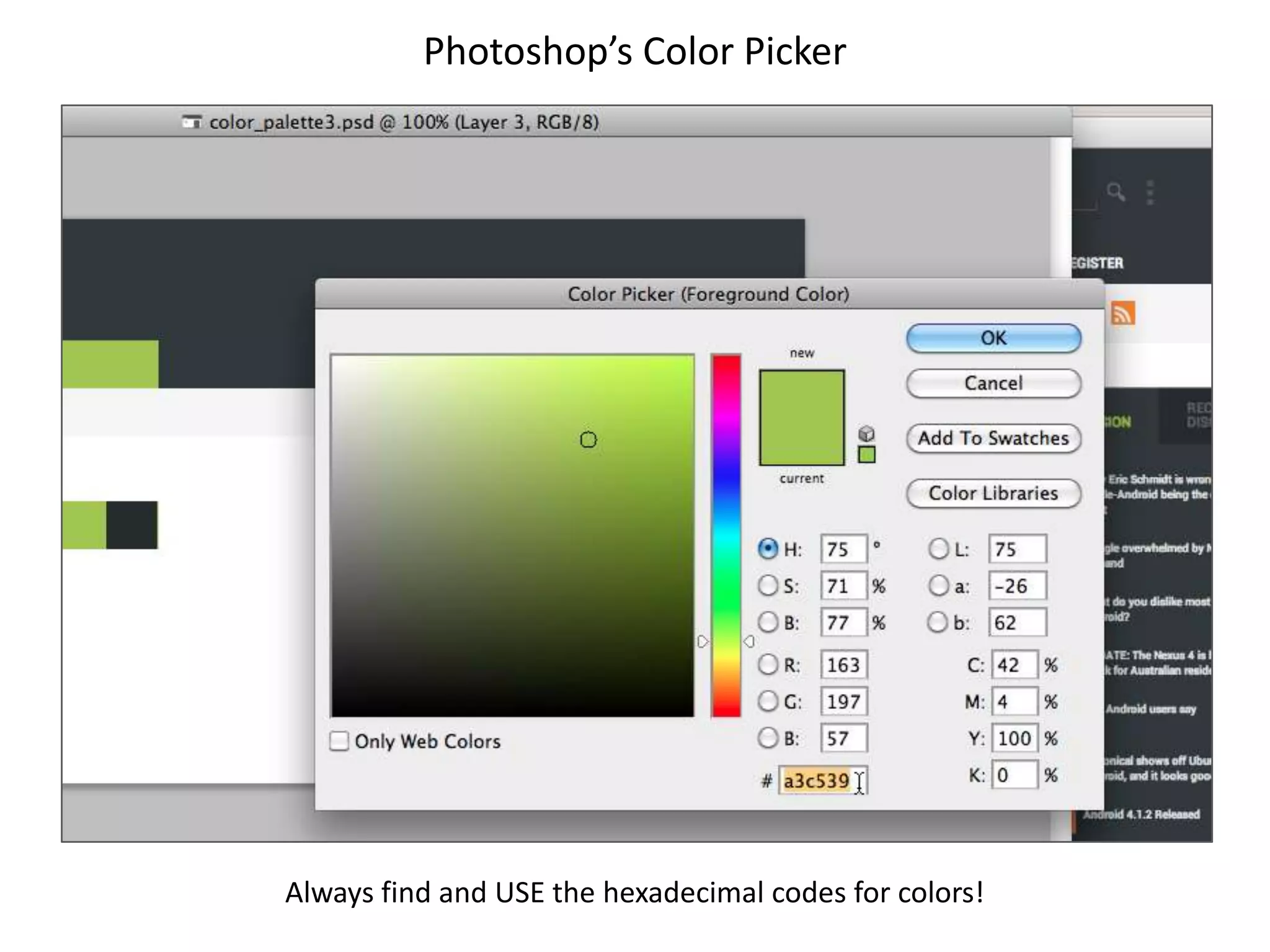Click the H value field showing 75
Image resolution: width=1270 pixels, height=952 pixels.
[x=843, y=549]
